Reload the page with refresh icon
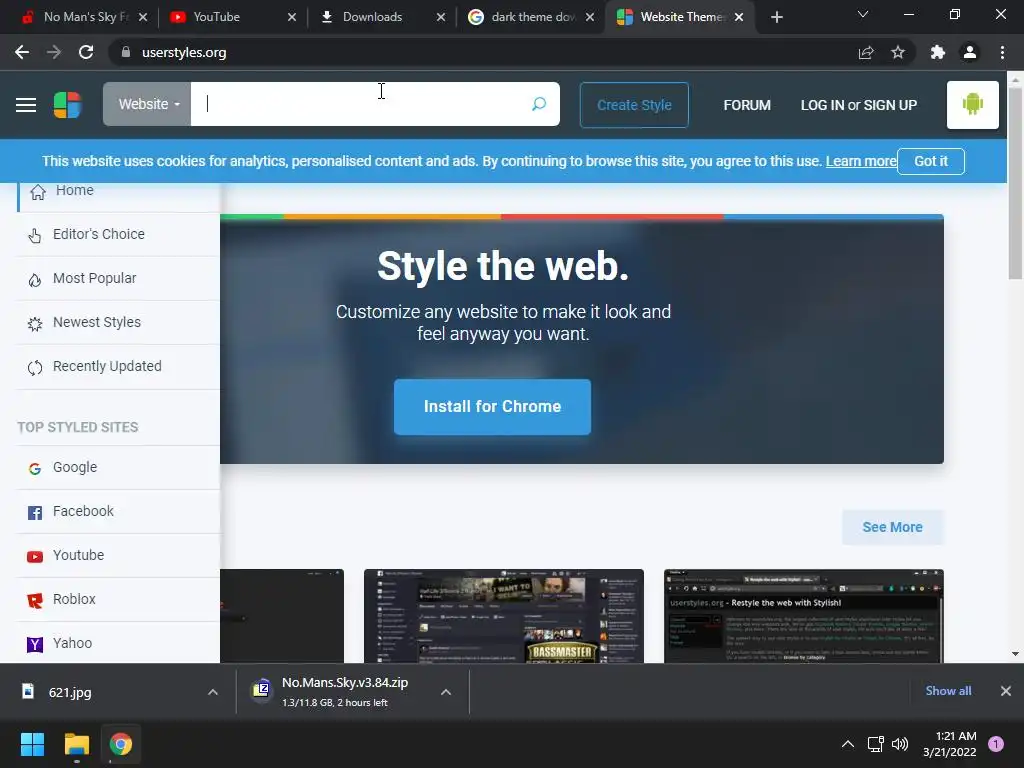The width and height of the screenshot is (1024, 768). (86, 52)
